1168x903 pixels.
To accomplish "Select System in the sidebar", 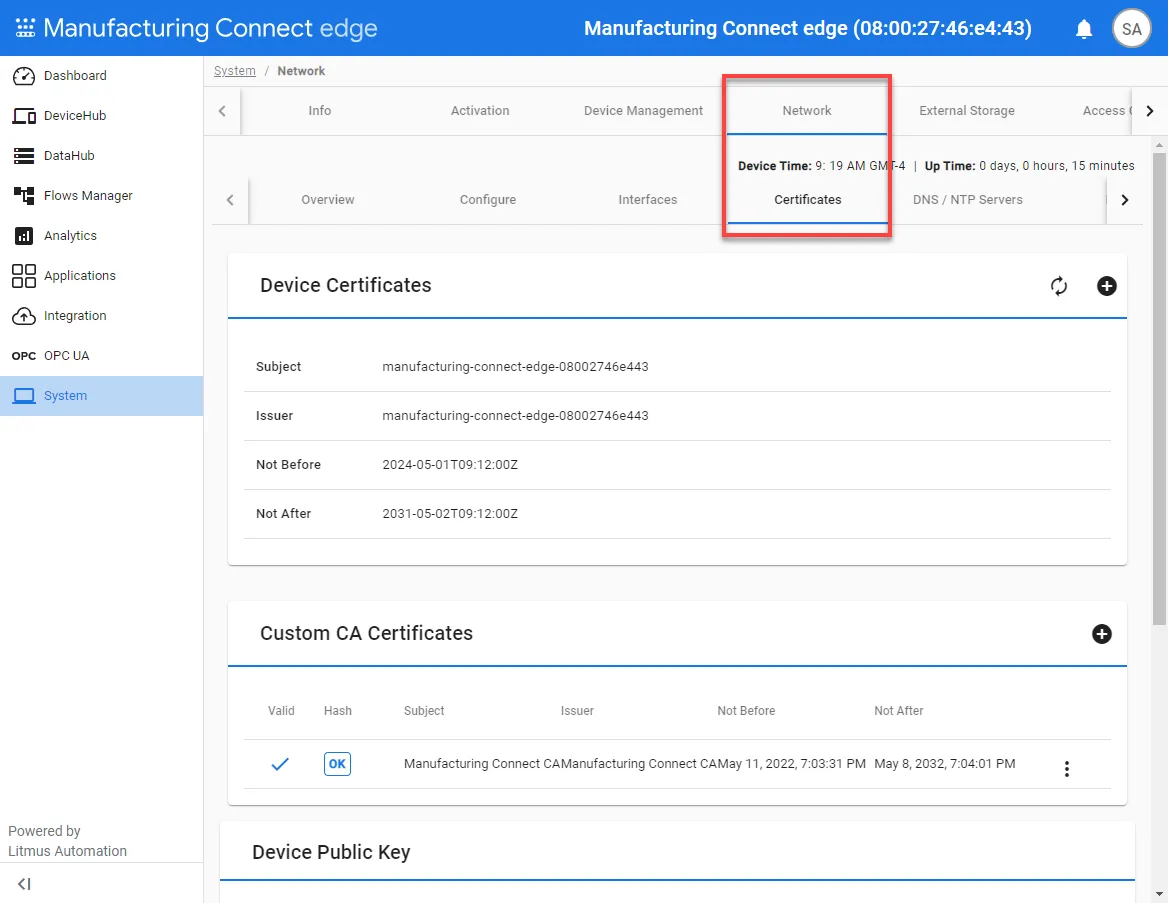I will coord(101,396).
